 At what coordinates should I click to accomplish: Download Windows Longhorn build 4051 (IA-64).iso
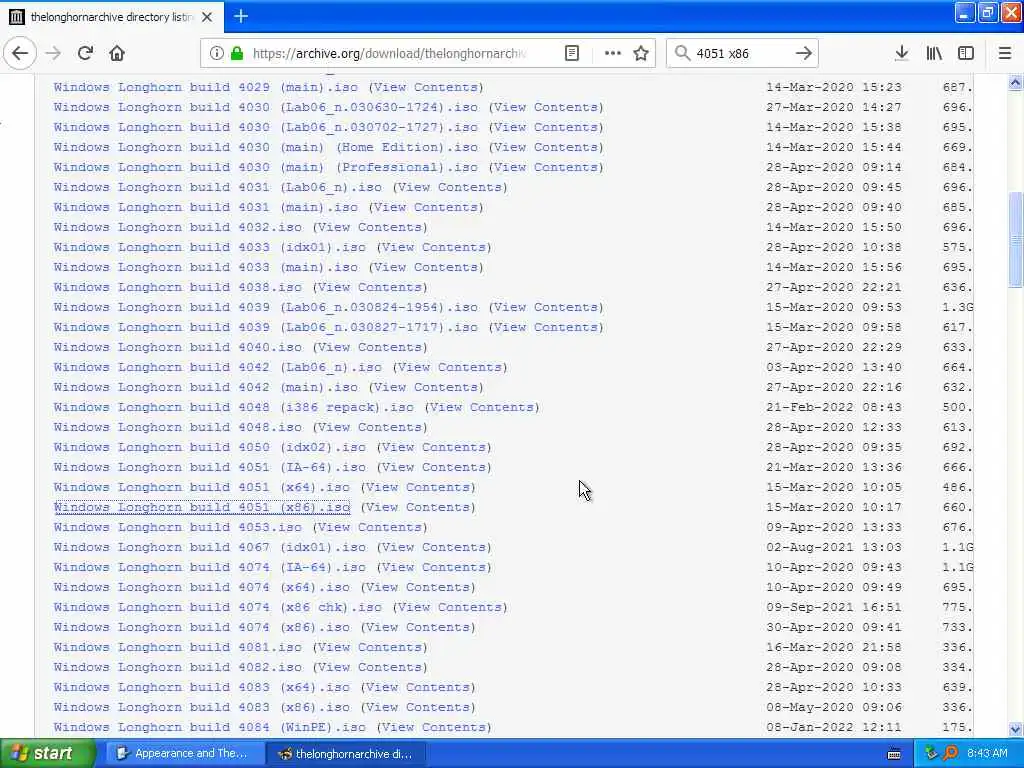pyautogui.click(x=210, y=468)
